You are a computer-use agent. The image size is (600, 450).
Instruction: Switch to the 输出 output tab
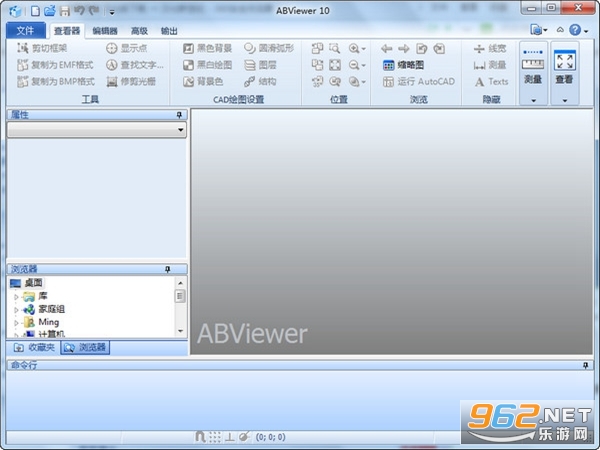pos(169,31)
